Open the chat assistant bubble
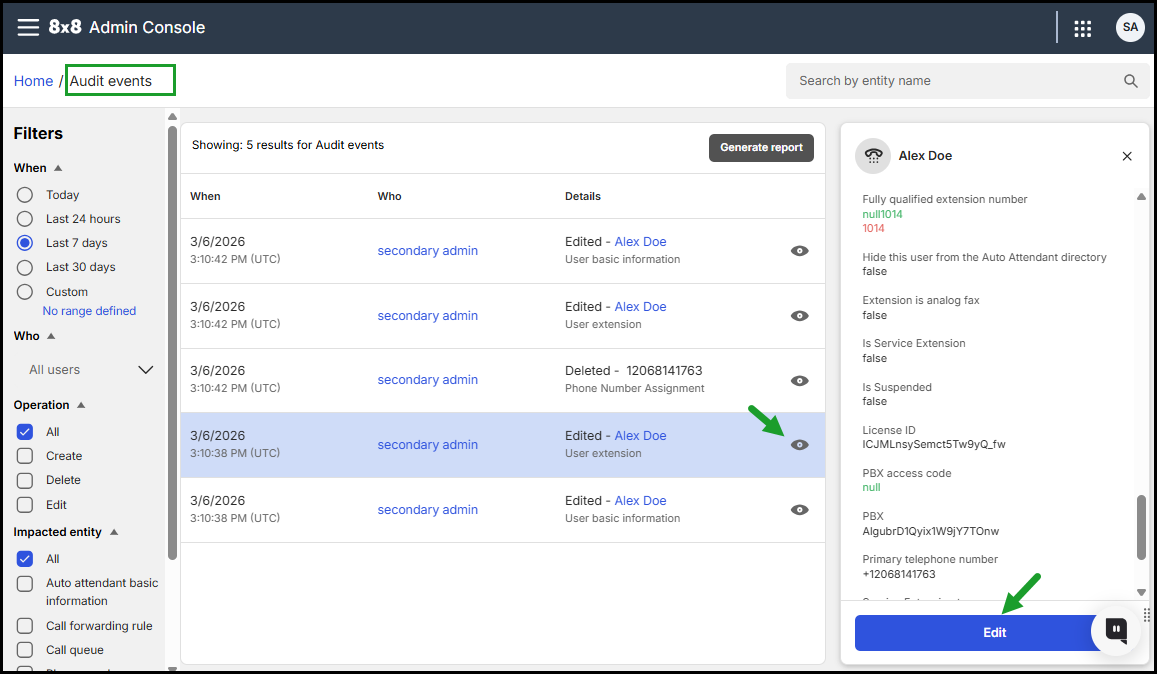The image size is (1157, 674). (x=1117, y=630)
